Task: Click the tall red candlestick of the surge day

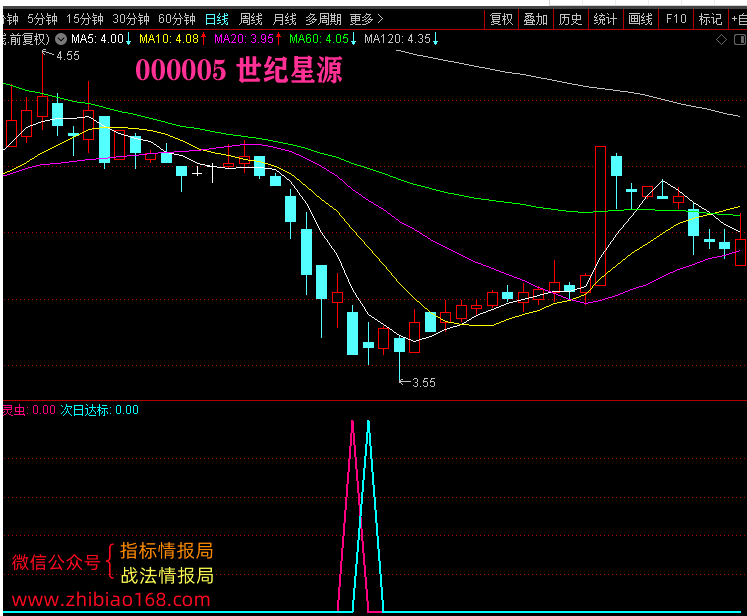Action: pyautogui.click(x=600, y=216)
